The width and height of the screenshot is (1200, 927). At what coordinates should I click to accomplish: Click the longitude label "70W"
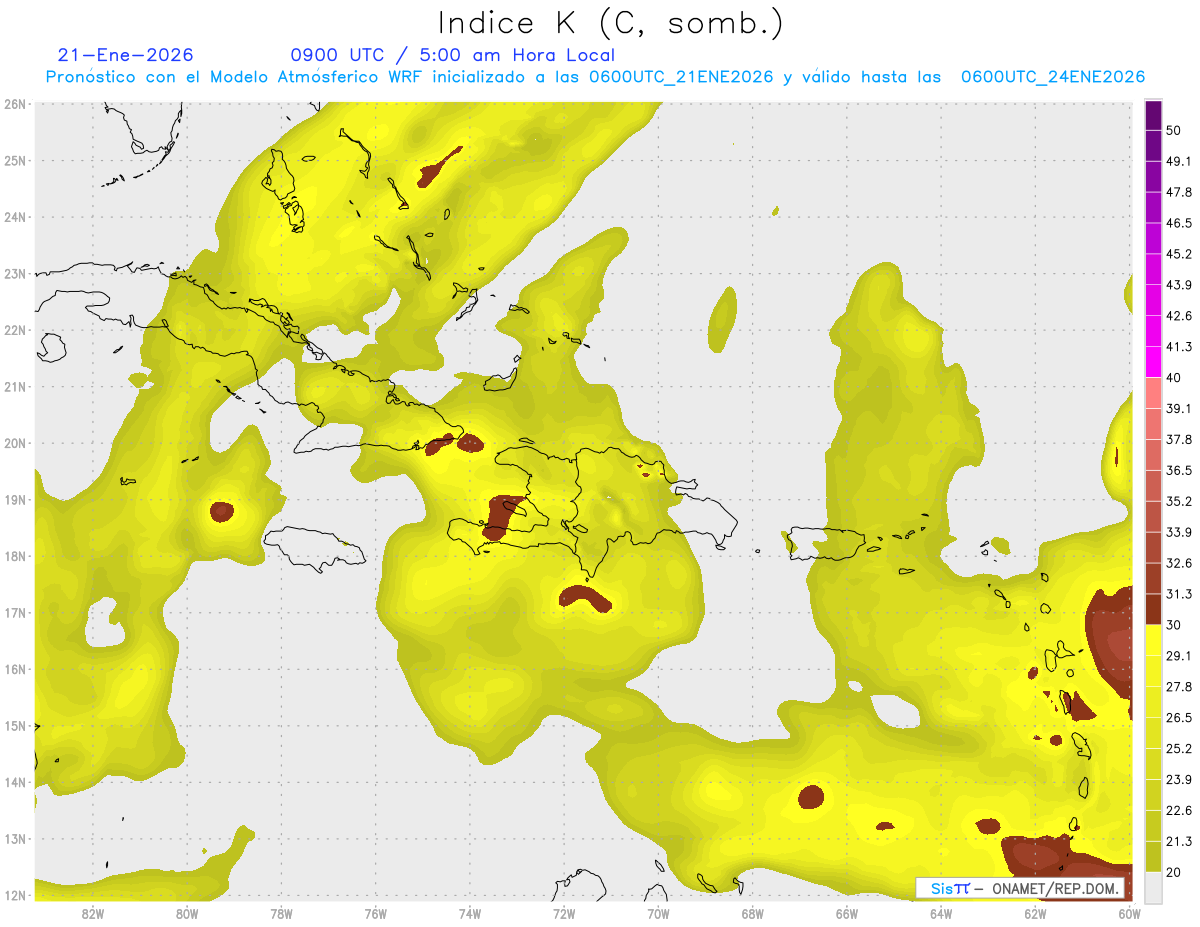click(658, 914)
